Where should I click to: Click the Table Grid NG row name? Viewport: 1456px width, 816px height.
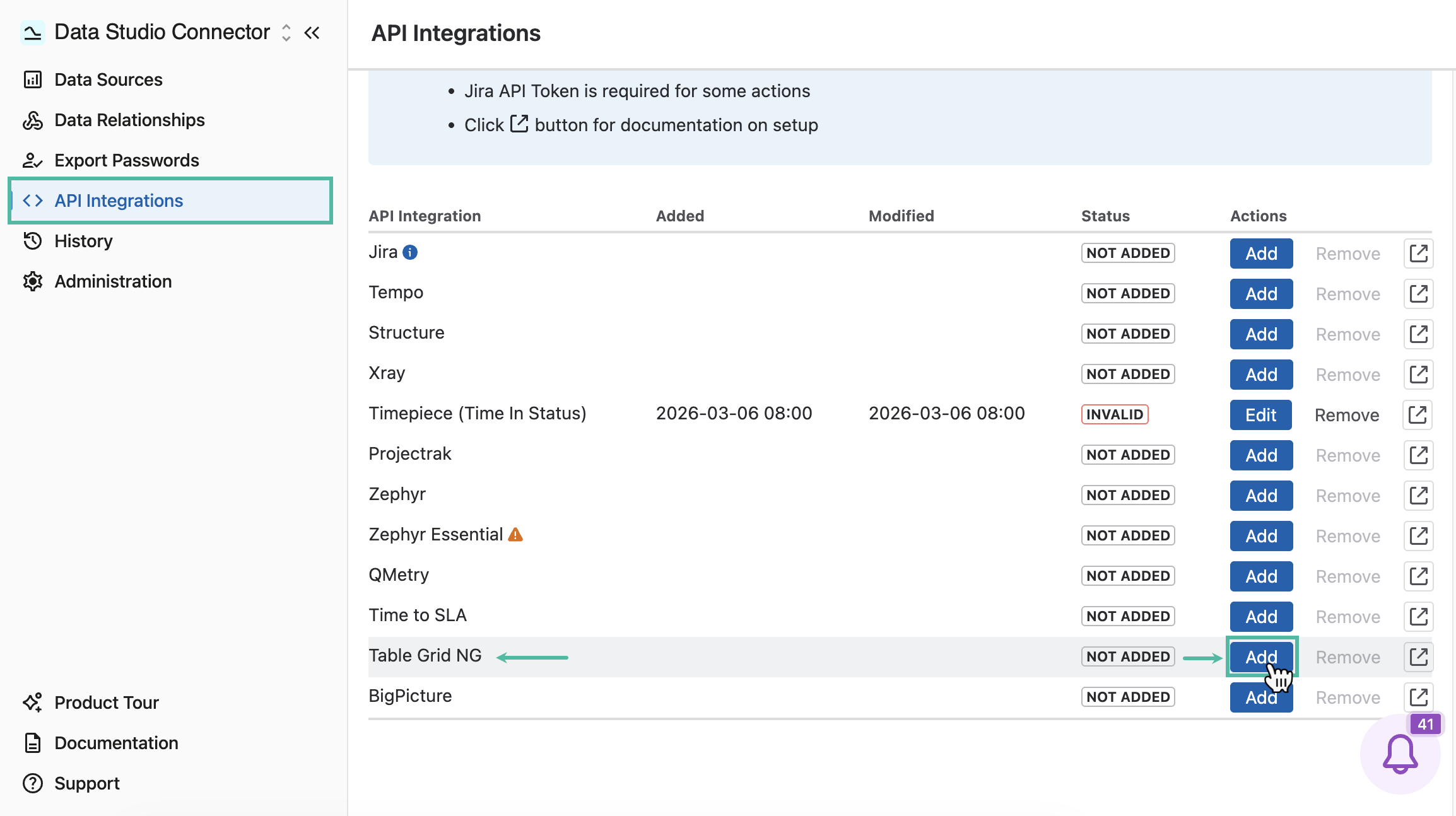point(425,656)
